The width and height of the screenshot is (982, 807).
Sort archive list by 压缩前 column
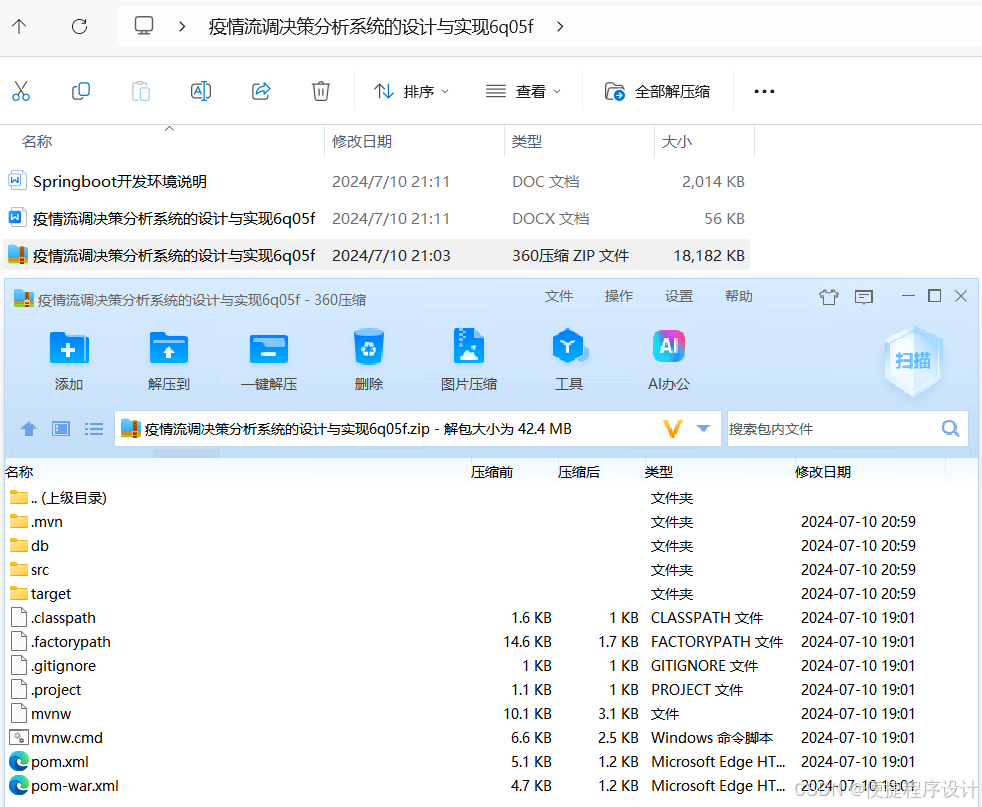coord(492,472)
